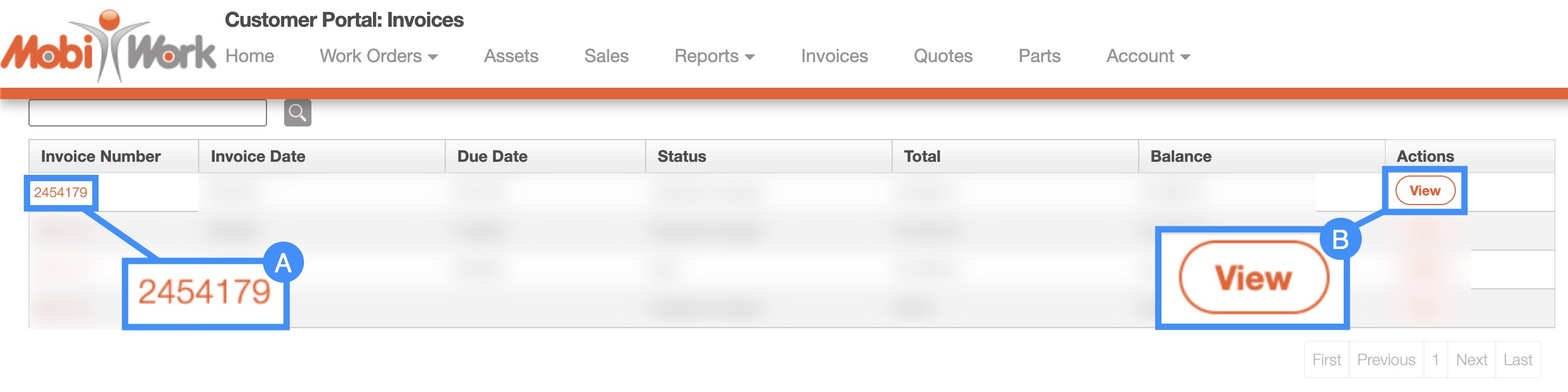
Task: Click the magnifying glass search icon
Action: [297, 113]
